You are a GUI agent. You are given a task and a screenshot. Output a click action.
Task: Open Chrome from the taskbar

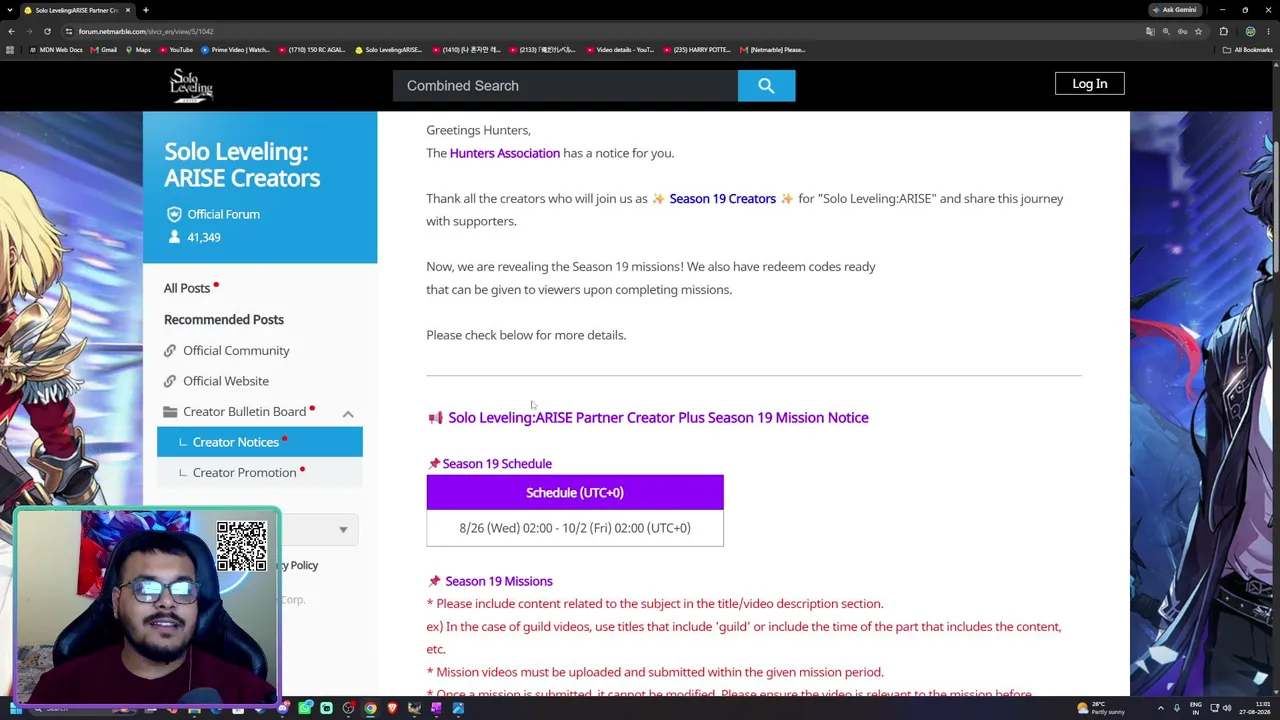click(370, 709)
